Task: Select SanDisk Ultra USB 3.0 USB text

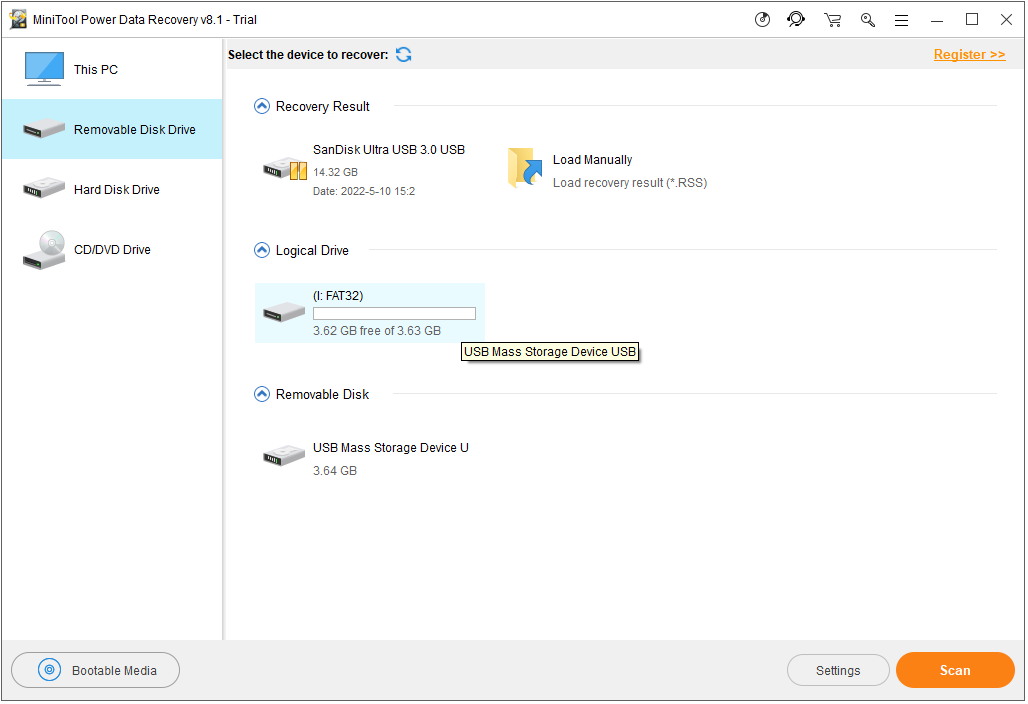Action: (389, 149)
